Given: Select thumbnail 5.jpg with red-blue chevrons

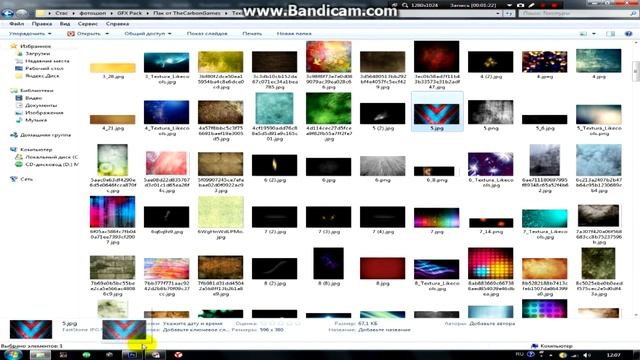Looking at the screenshot, I should click(x=436, y=113).
